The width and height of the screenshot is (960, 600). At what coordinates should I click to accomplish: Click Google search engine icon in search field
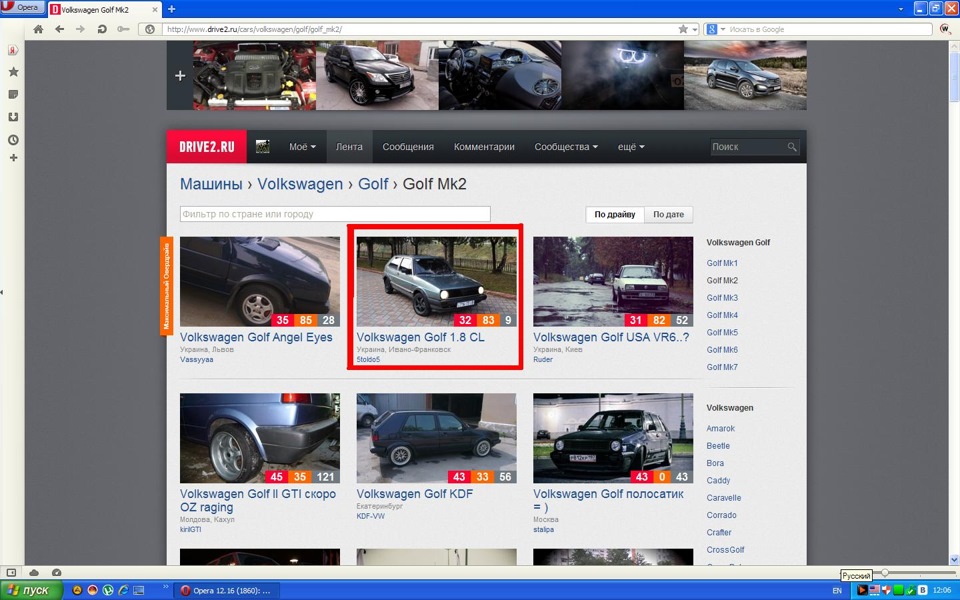tap(711, 29)
